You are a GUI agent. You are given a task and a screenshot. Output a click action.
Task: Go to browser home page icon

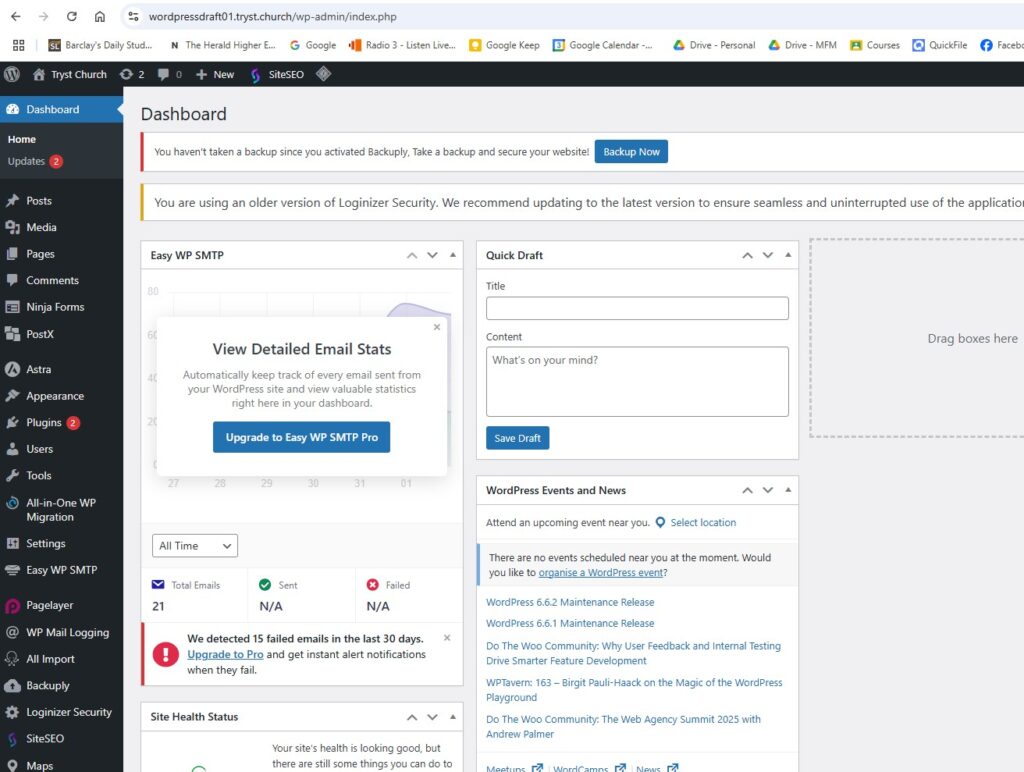point(100,16)
